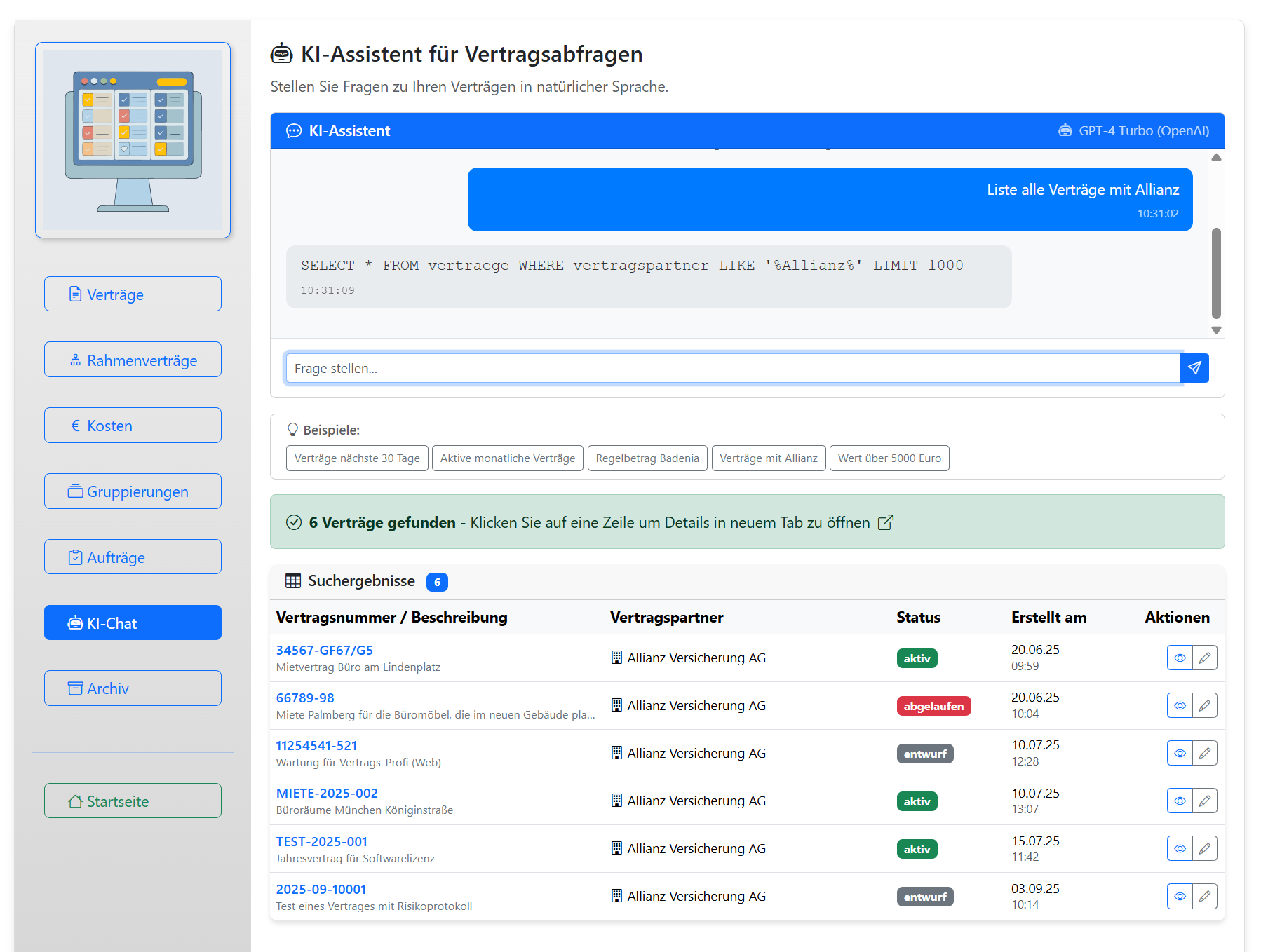1268x952 pixels.
Task: Click the pencil edit icon for TEST-2025-001
Action: coord(1206,848)
